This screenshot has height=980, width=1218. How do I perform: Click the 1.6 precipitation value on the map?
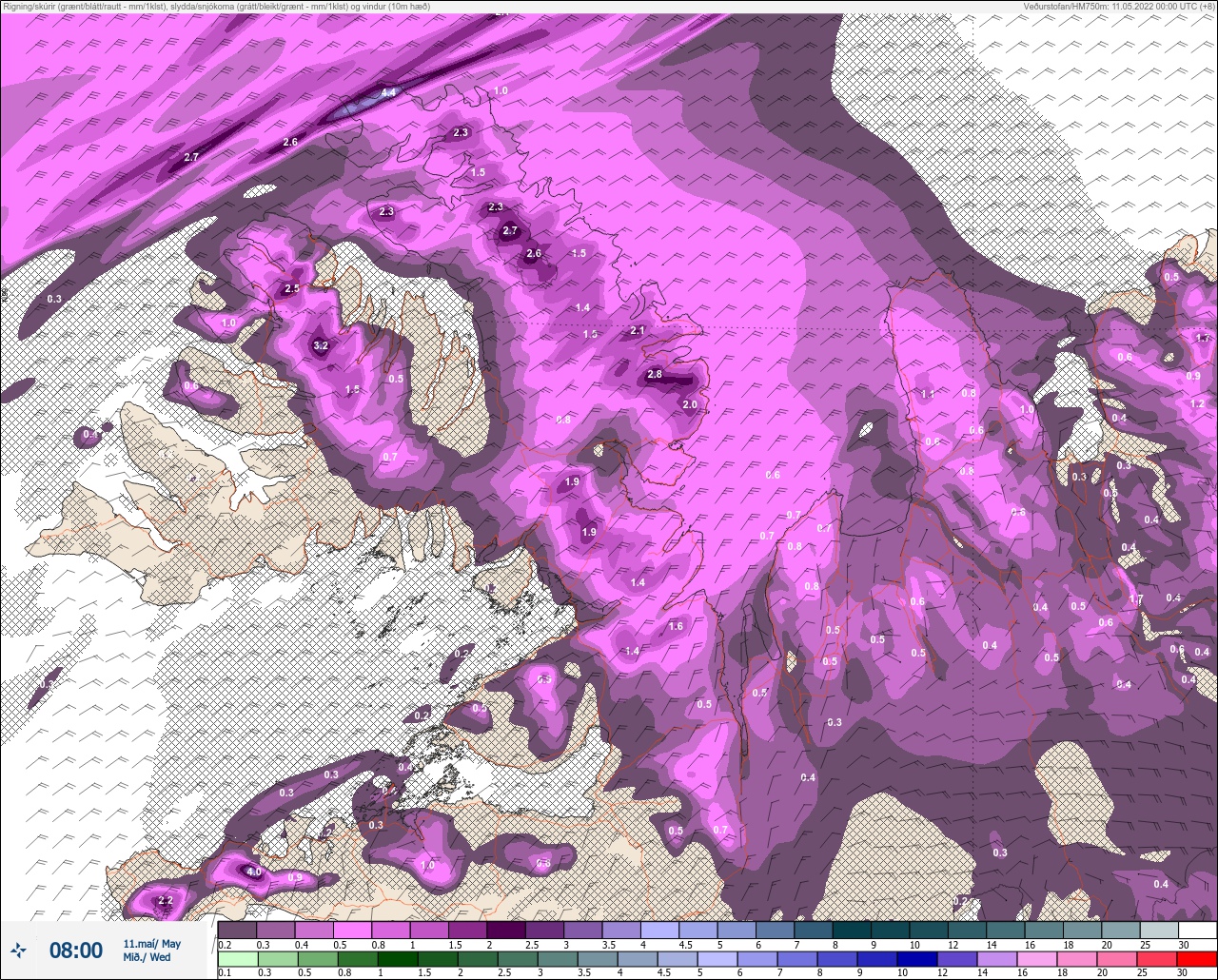pyautogui.click(x=676, y=626)
